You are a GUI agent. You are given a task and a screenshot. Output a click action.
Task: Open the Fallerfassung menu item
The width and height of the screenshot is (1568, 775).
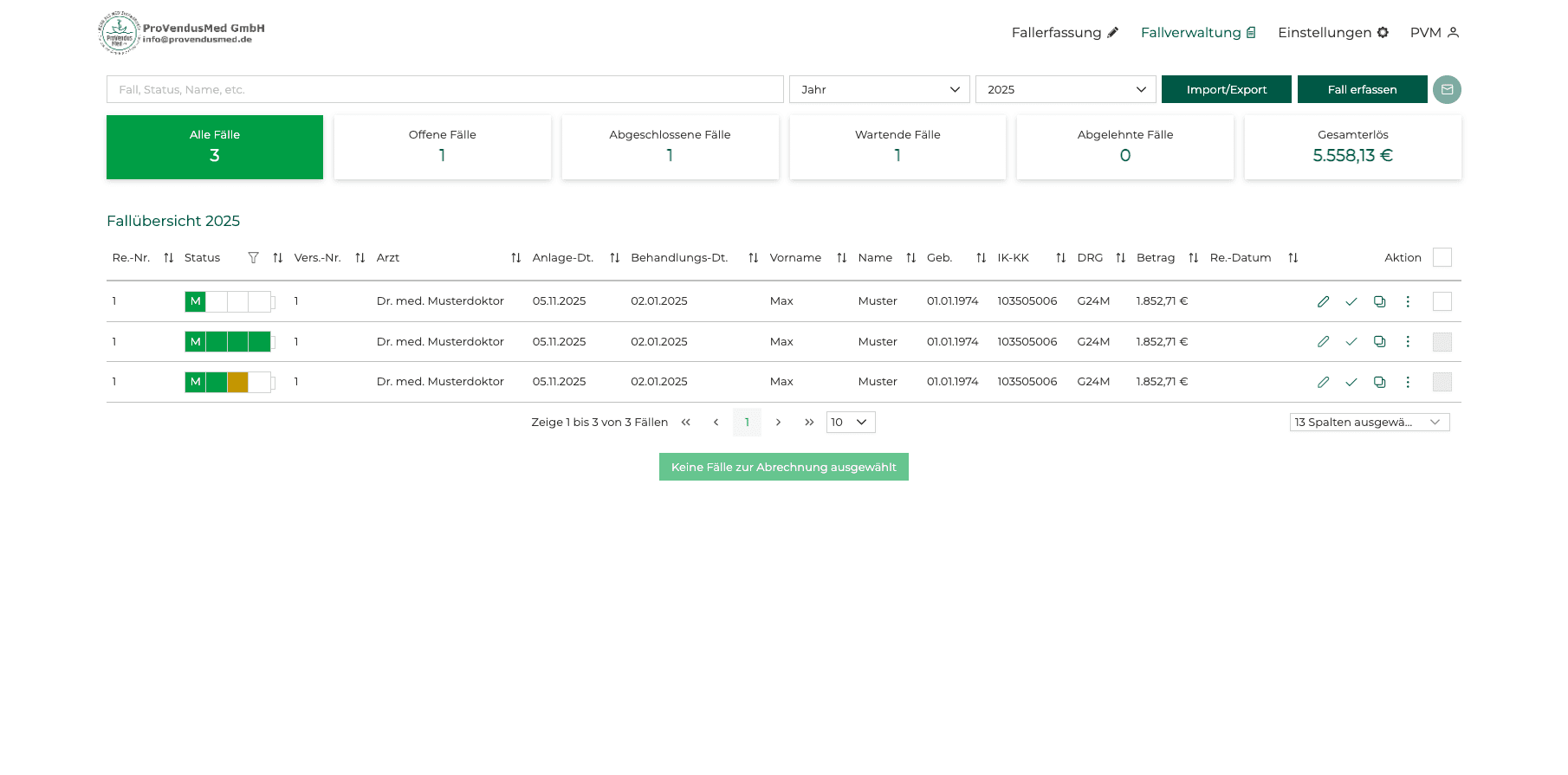1065,33
